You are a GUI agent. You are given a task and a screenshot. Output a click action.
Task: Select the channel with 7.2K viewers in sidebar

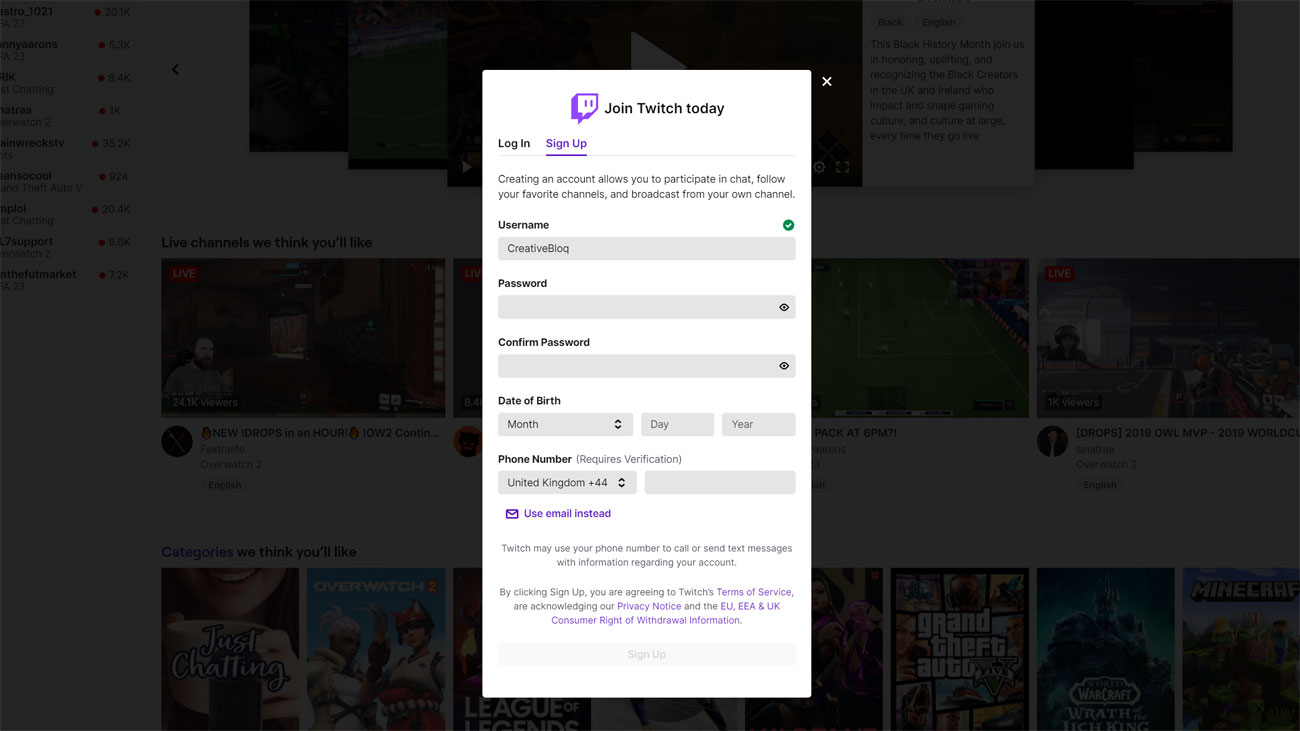click(65, 280)
